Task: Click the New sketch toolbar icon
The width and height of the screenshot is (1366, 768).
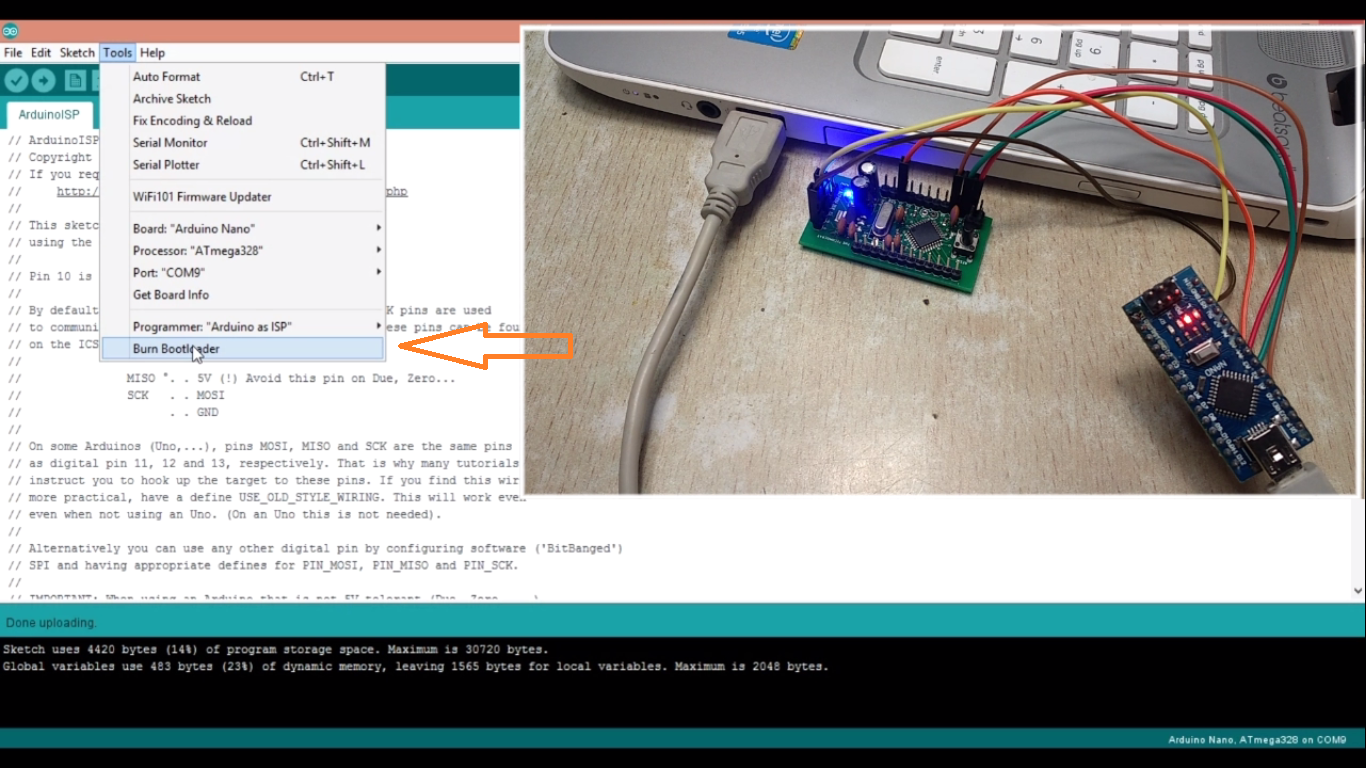Action: [75, 80]
